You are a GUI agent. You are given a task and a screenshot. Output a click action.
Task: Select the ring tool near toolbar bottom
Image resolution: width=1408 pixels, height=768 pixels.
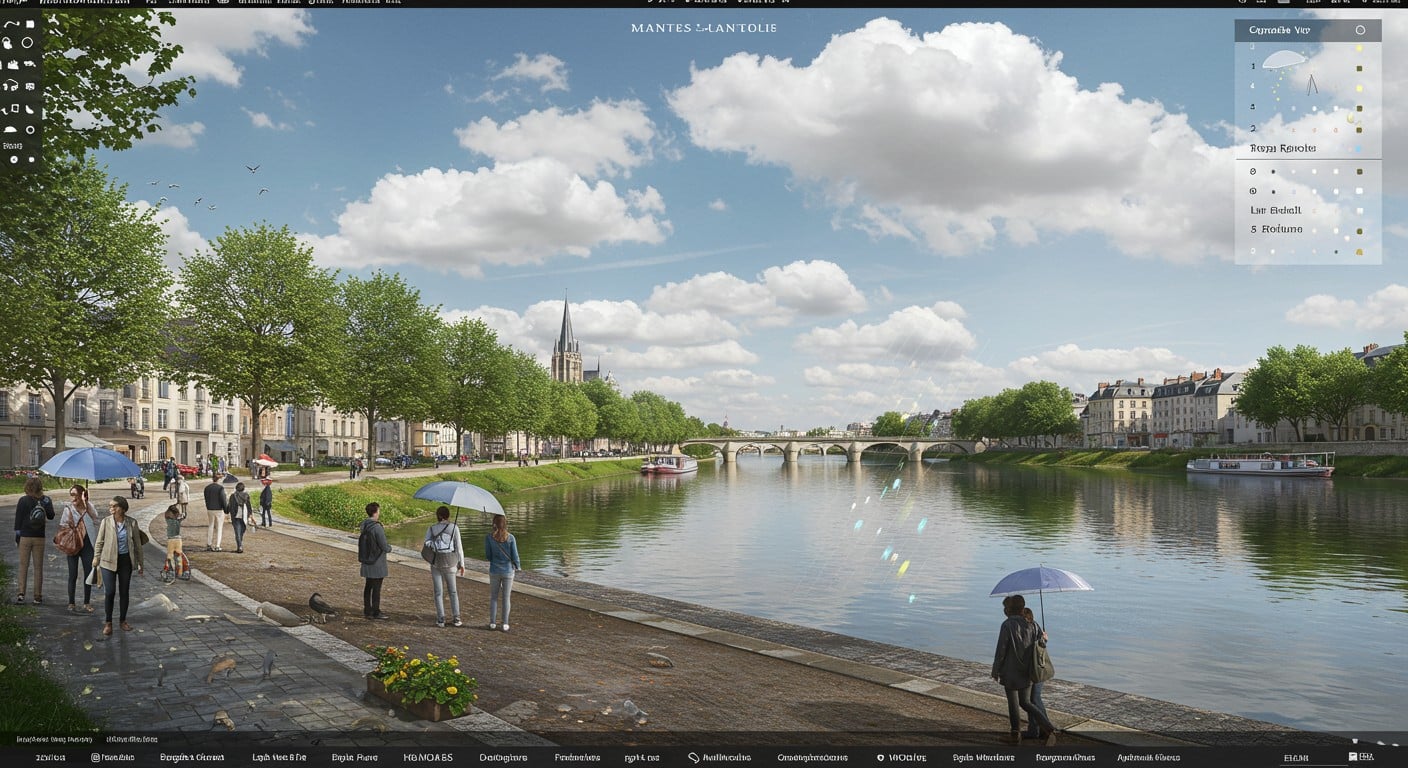(x=30, y=130)
